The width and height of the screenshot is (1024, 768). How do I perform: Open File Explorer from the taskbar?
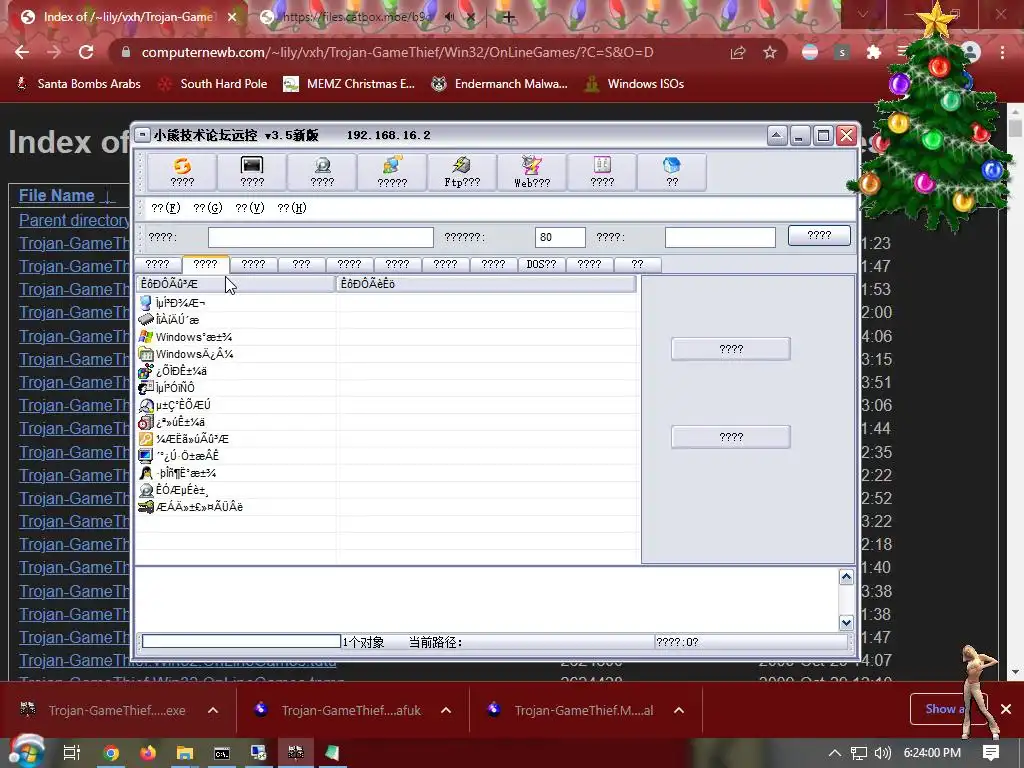point(185,753)
